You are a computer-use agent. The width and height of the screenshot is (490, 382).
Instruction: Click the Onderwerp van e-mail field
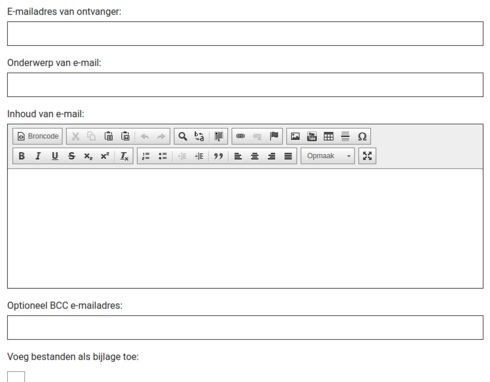pyautogui.click(x=245, y=85)
